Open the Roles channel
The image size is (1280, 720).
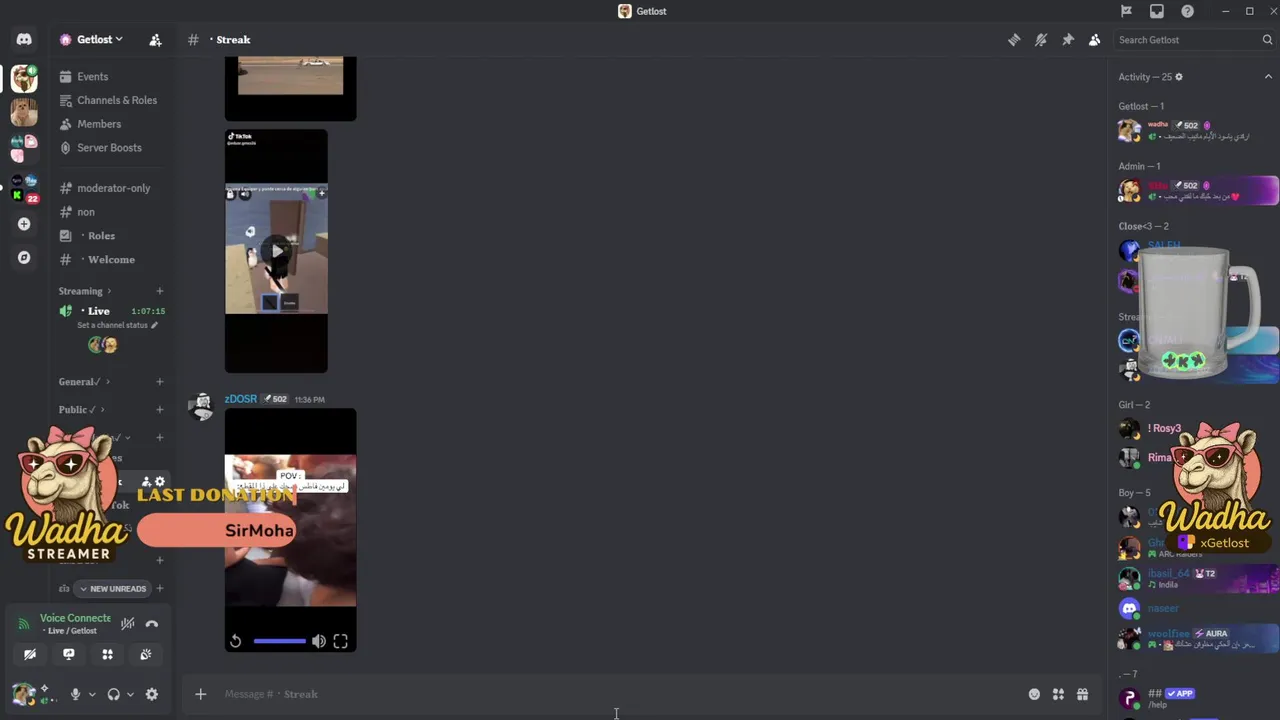pos(101,236)
